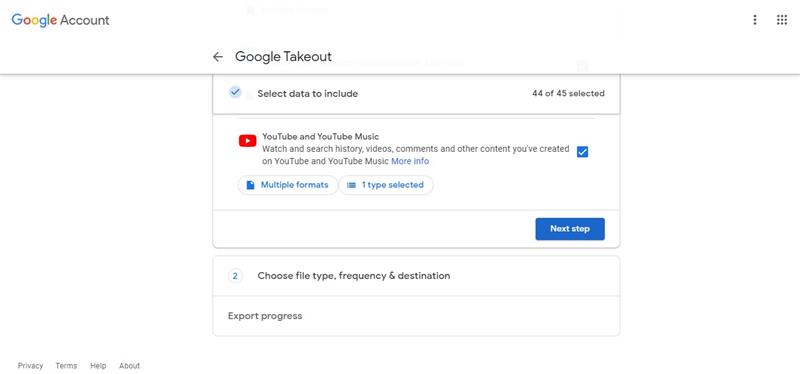
Task: Click the Next step button
Action: (x=570, y=229)
